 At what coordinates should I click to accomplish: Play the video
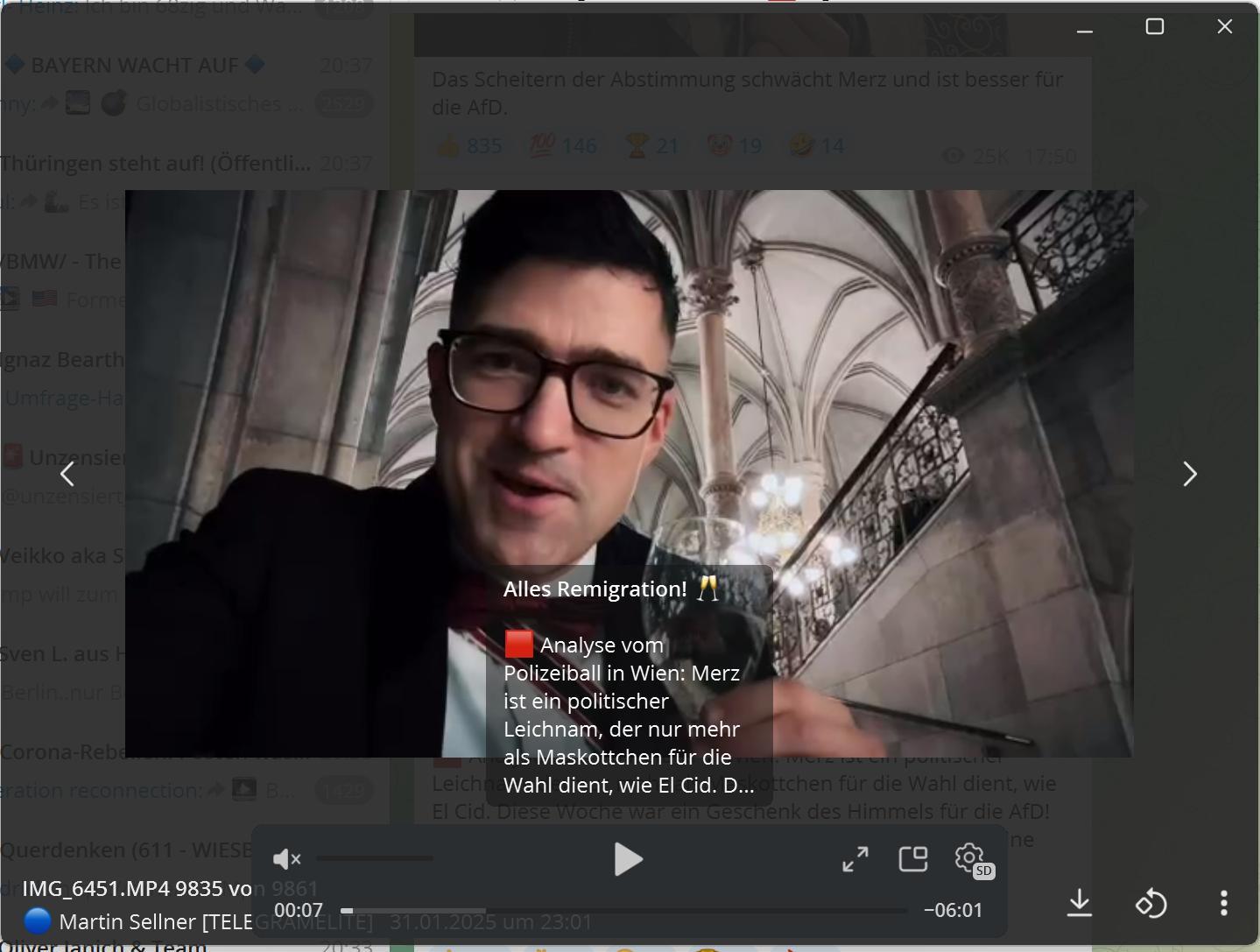pyautogui.click(x=629, y=859)
